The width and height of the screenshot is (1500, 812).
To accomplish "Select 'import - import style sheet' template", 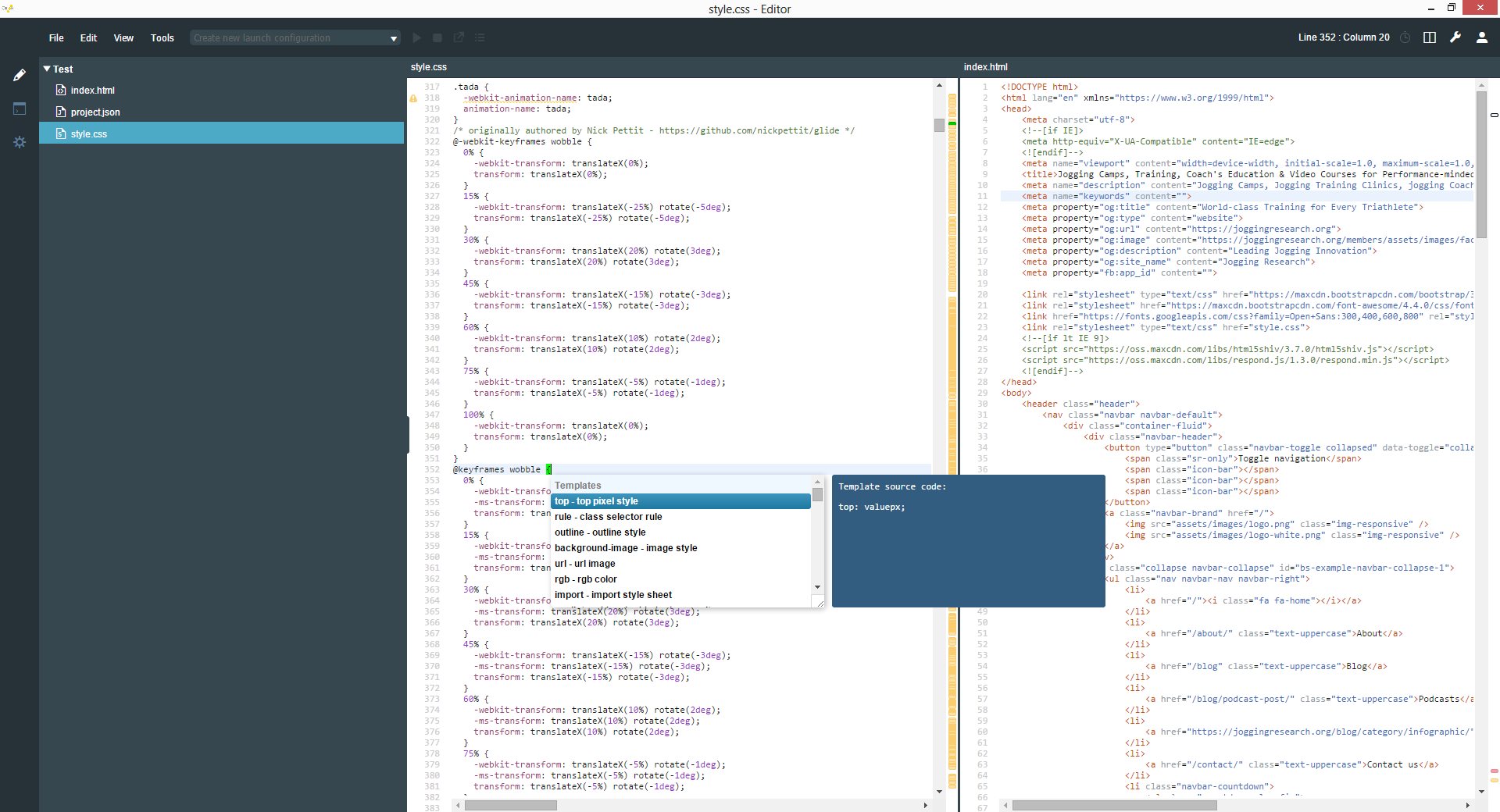I will [x=613, y=595].
